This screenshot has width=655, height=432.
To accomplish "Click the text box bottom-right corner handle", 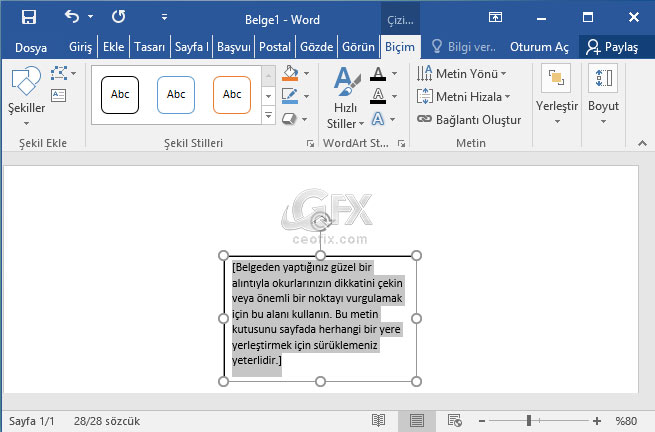I will [x=416, y=381].
